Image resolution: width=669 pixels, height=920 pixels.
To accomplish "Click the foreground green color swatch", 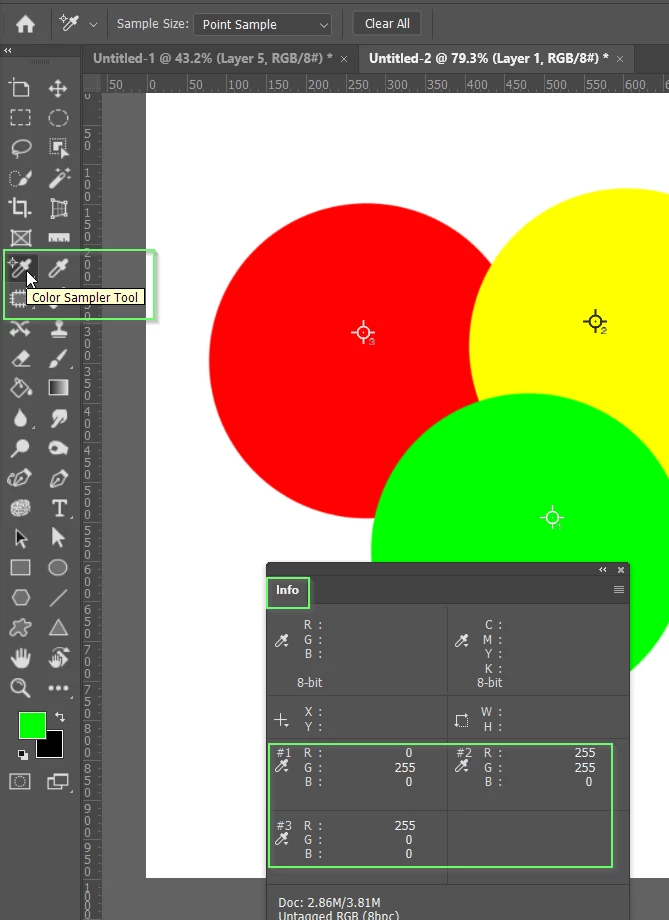I will (32, 725).
